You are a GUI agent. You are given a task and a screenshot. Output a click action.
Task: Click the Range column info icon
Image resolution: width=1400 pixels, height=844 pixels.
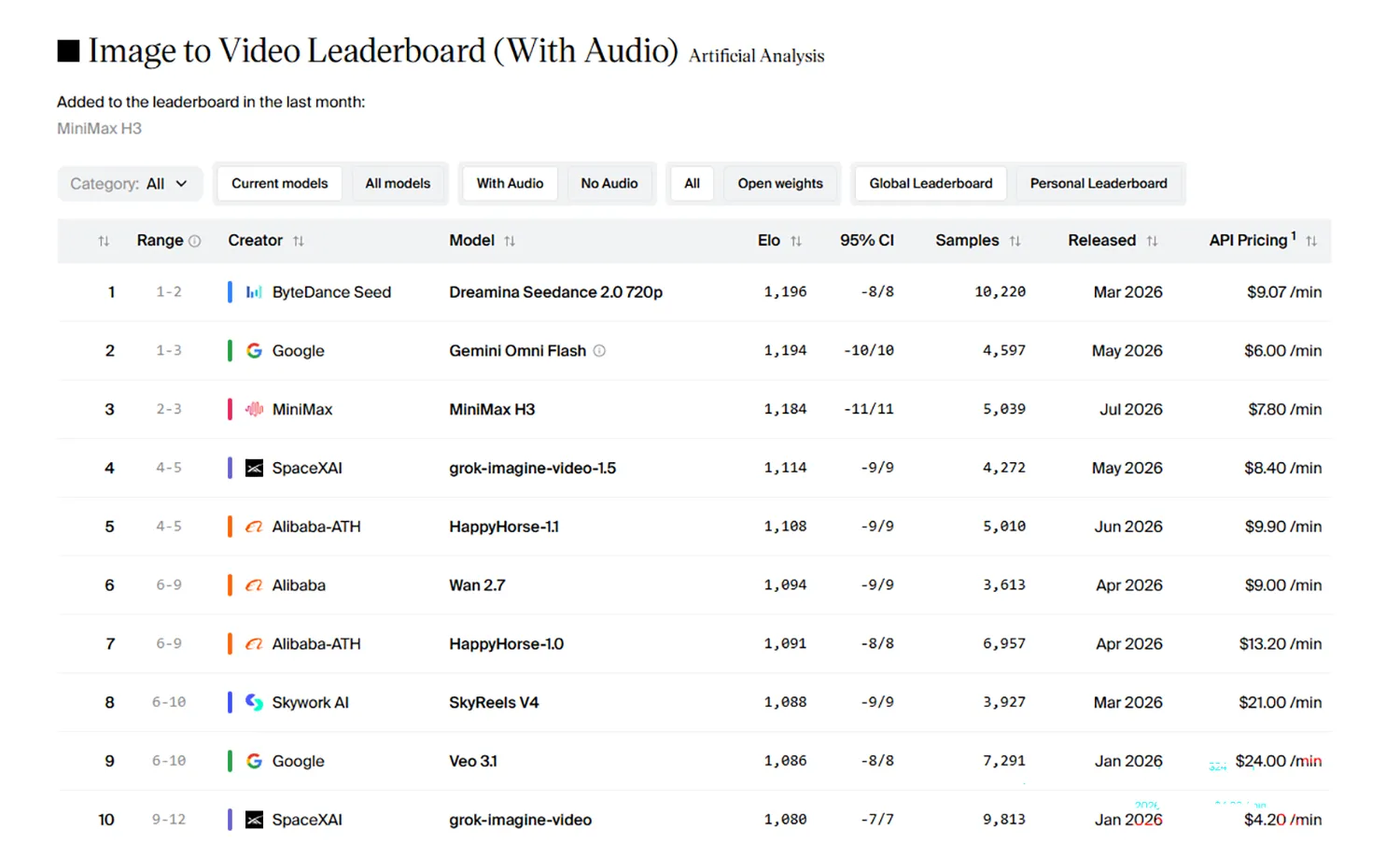coord(195,241)
